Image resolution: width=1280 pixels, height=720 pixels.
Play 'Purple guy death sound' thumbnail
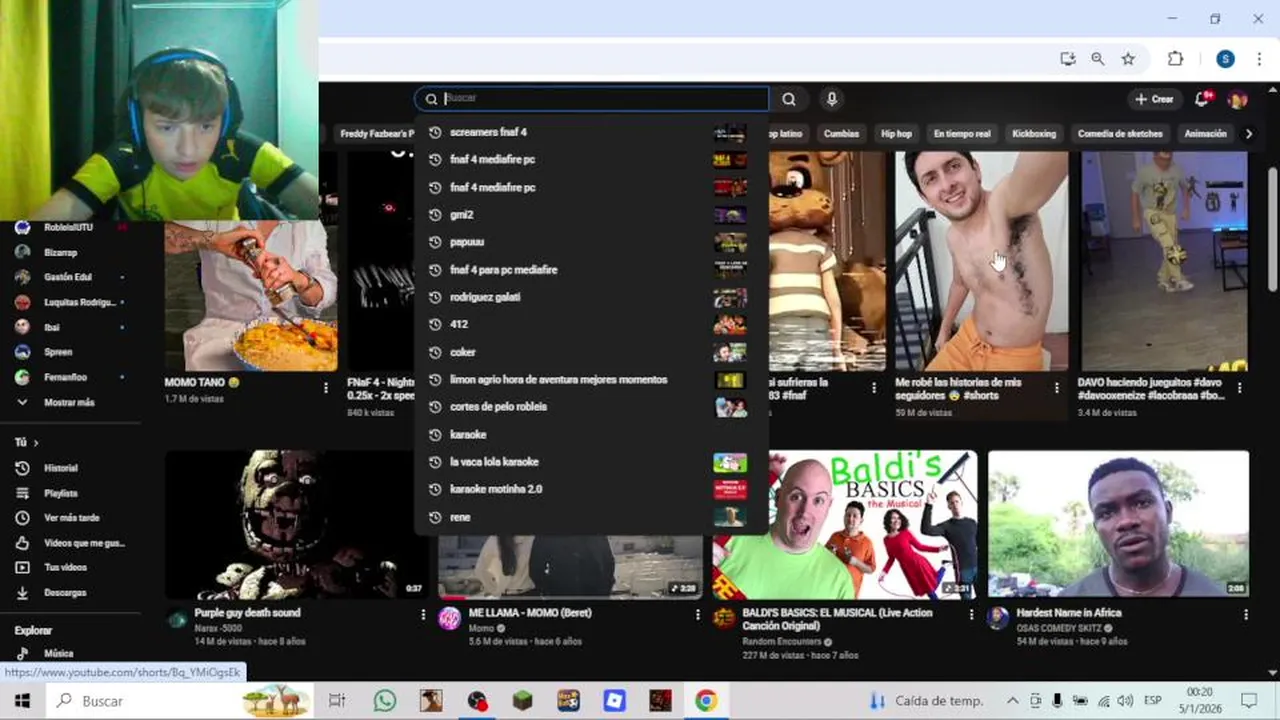tap(296, 524)
